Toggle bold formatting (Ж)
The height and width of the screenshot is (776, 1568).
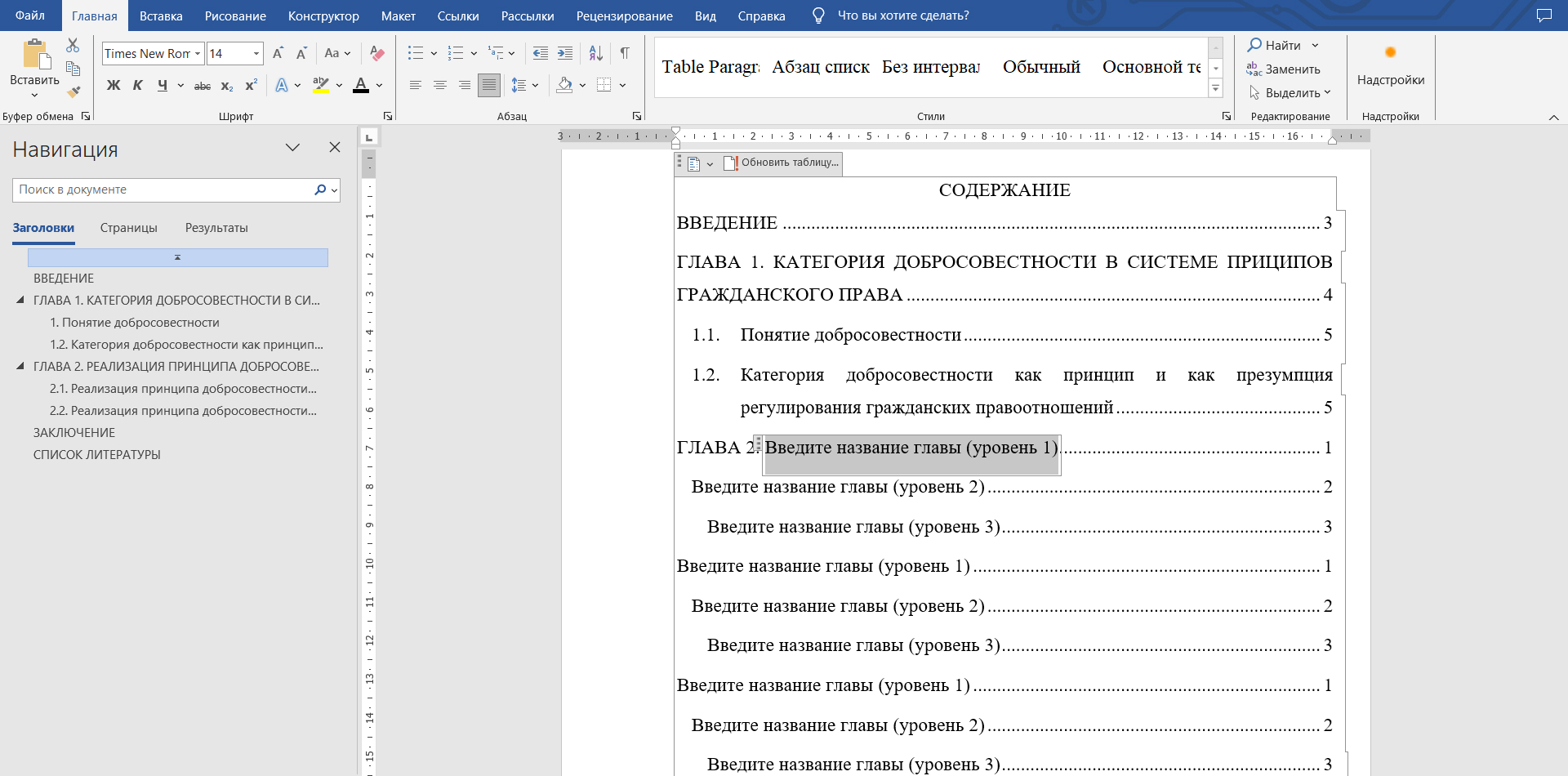[x=114, y=85]
